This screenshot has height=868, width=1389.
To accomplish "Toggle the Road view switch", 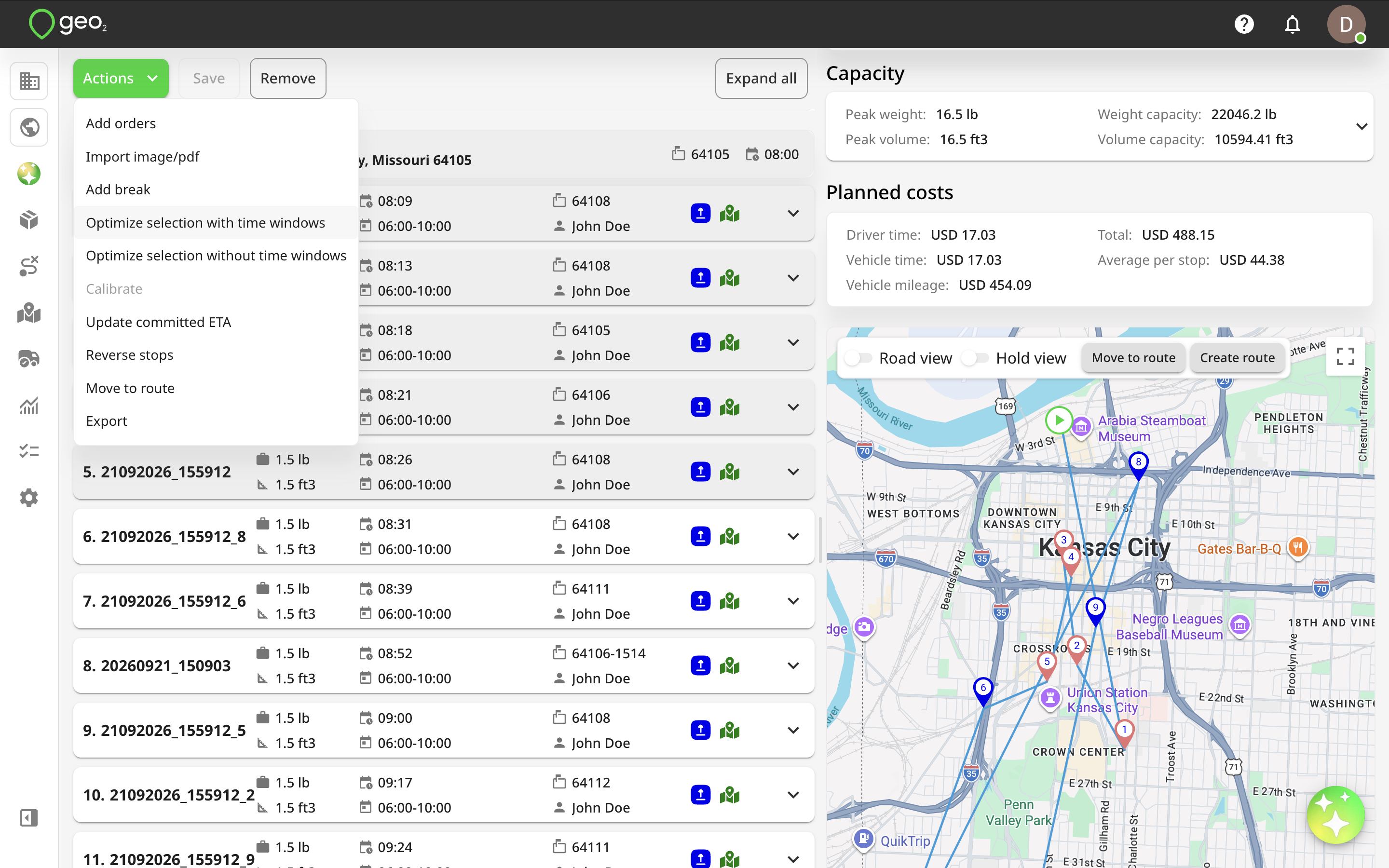I will [x=858, y=358].
